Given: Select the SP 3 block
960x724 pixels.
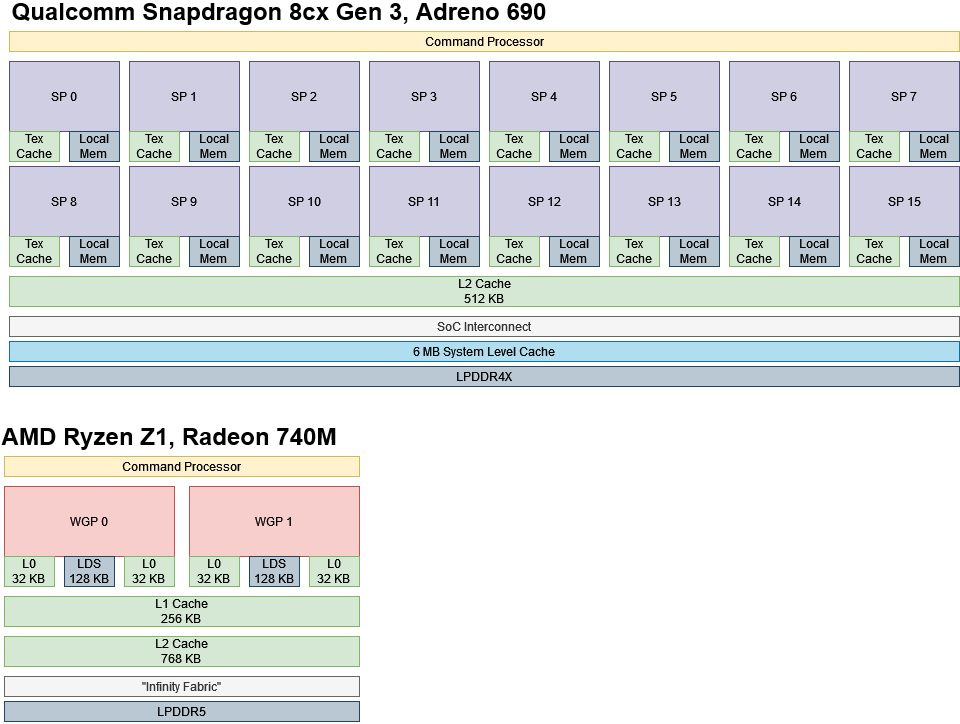Looking at the screenshot, I should pos(424,96).
